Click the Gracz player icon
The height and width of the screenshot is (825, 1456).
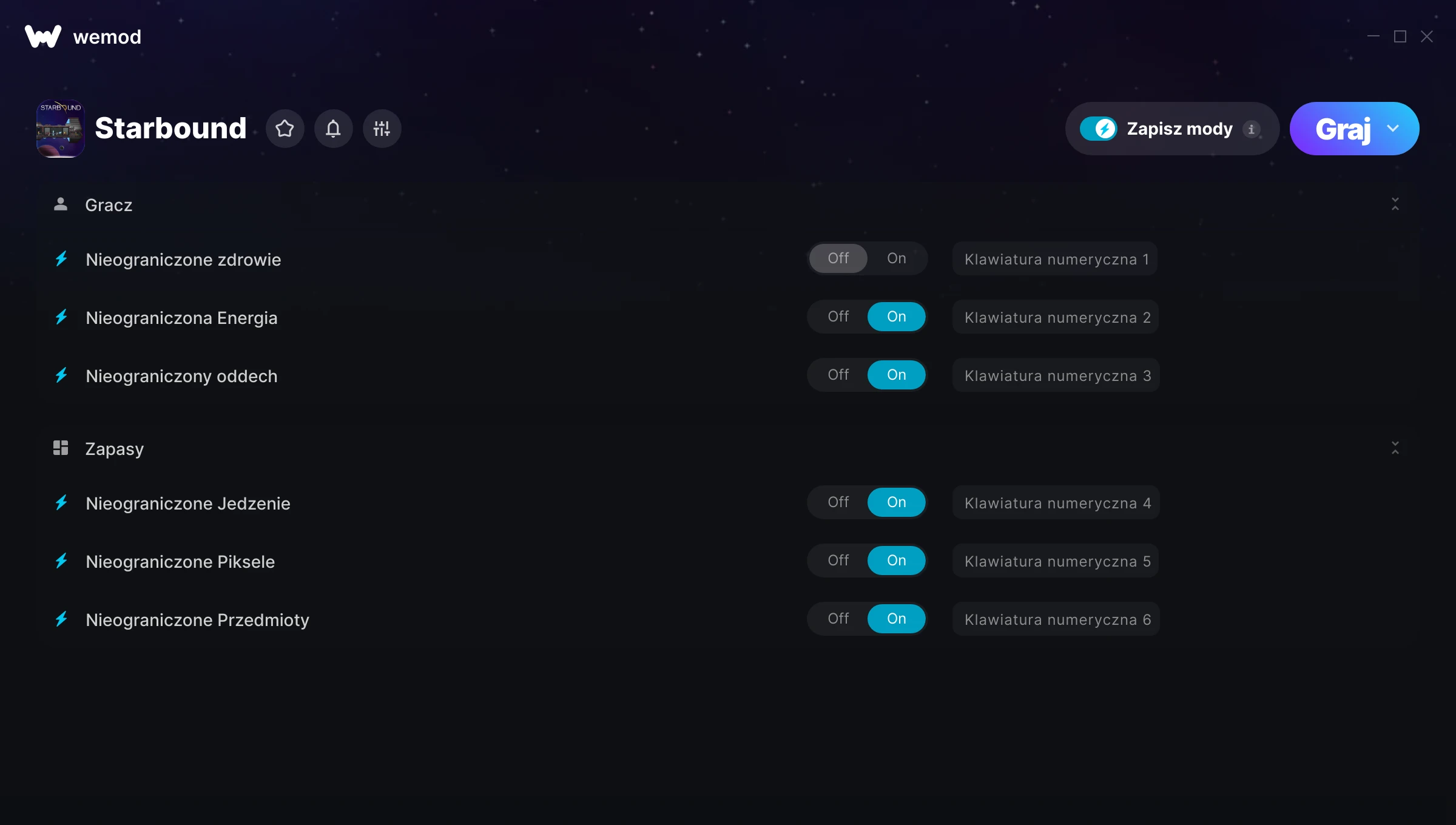[60, 204]
